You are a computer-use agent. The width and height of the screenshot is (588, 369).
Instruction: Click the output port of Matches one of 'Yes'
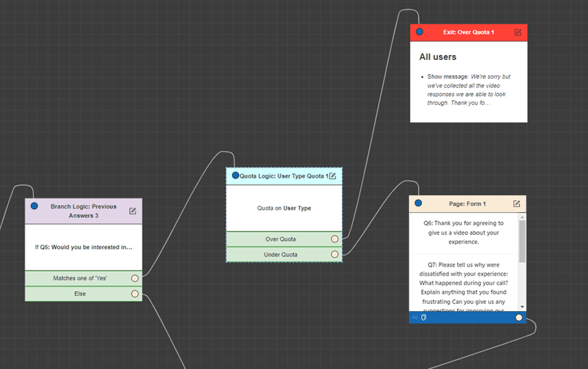pos(135,278)
